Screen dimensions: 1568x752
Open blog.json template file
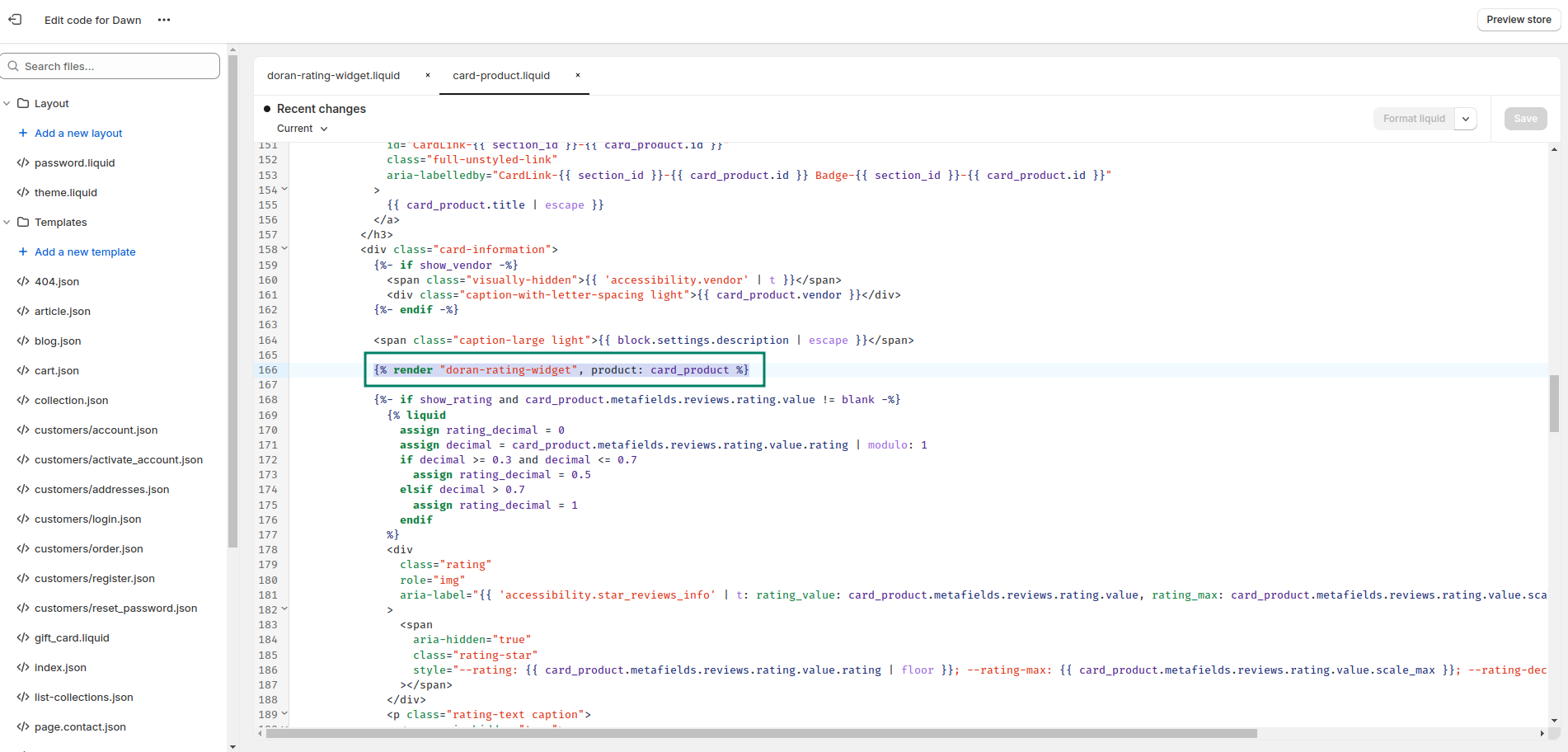58,341
